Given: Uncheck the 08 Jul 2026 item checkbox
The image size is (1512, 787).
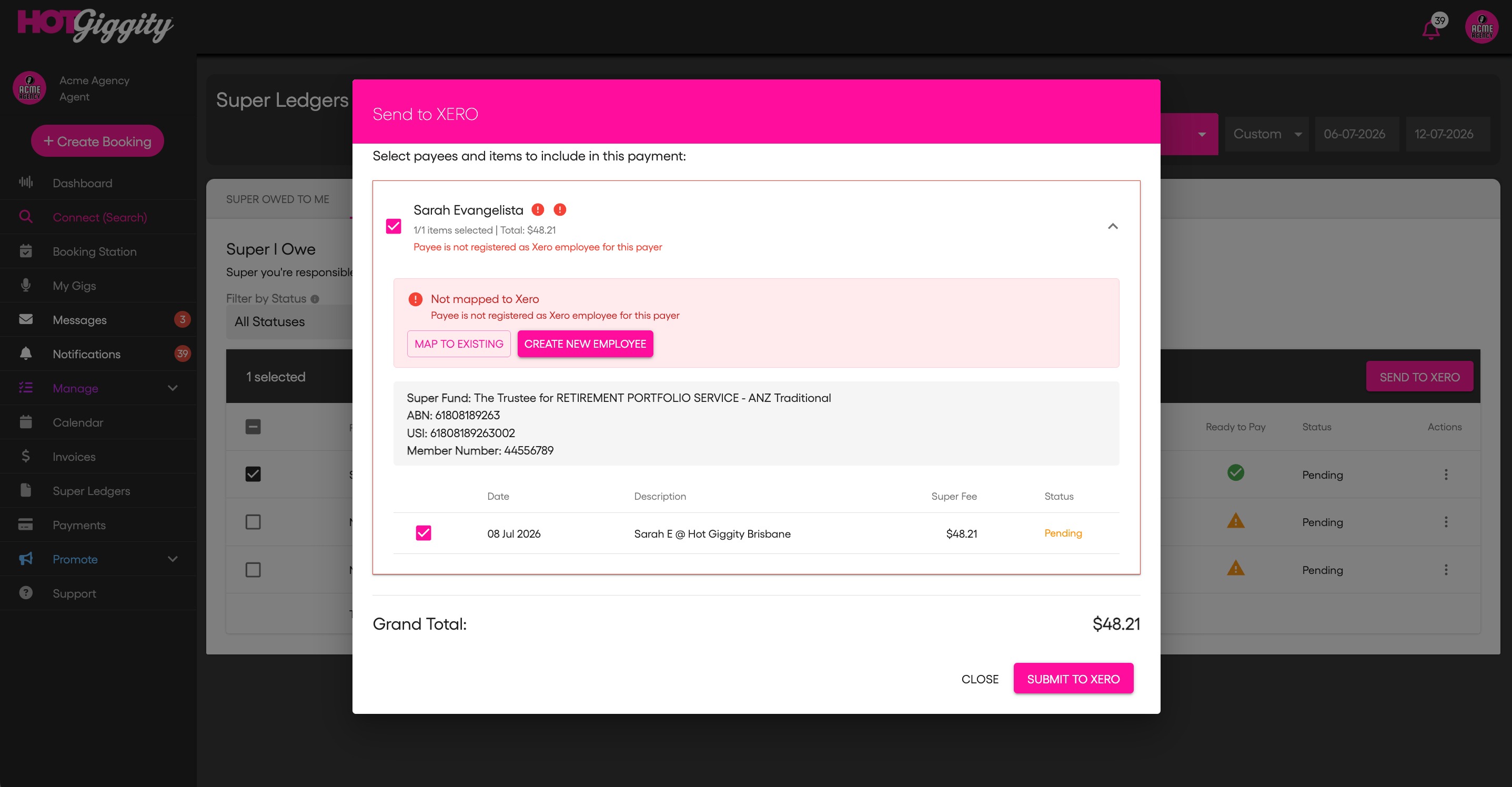Looking at the screenshot, I should [423, 533].
